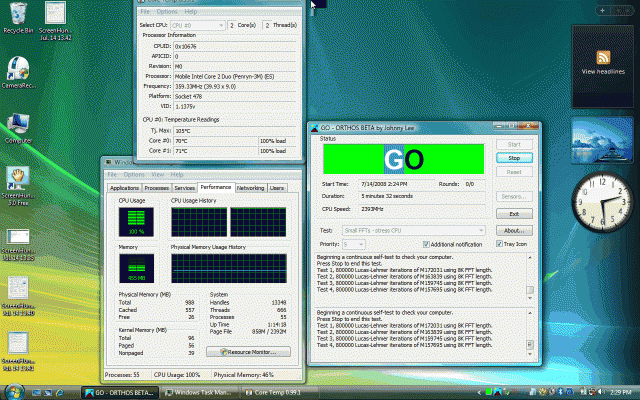The image size is (640, 400).
Task: Click the green ORTHOS tray icon
Action: click(489, 392)
